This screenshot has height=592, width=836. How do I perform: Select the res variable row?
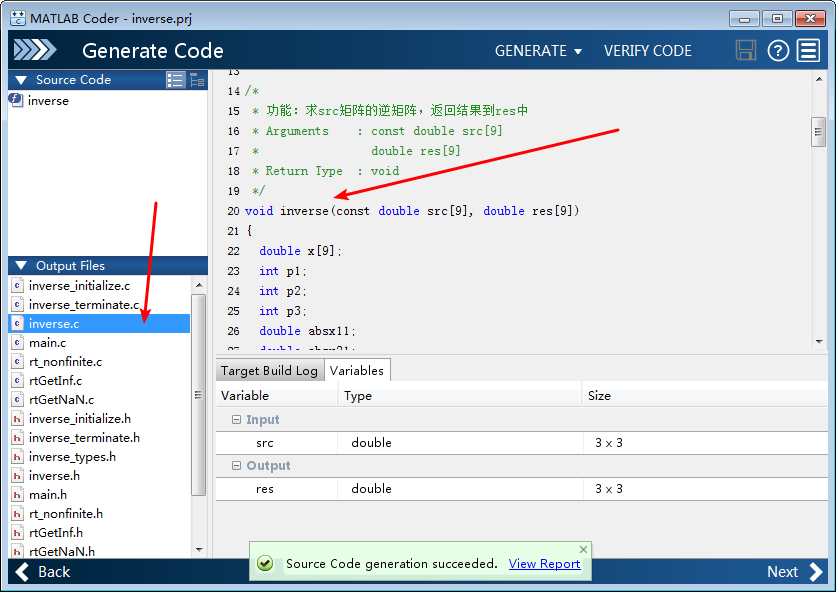522,489
